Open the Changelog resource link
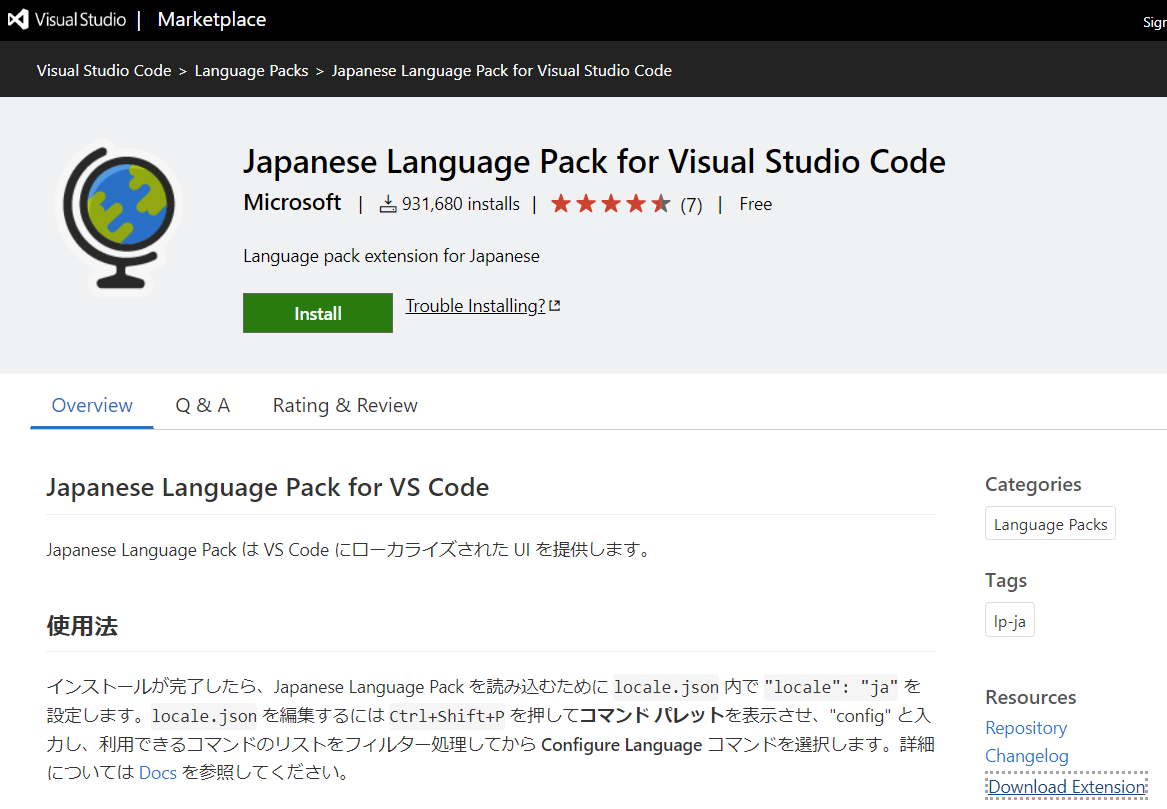 click(1026, 756)
